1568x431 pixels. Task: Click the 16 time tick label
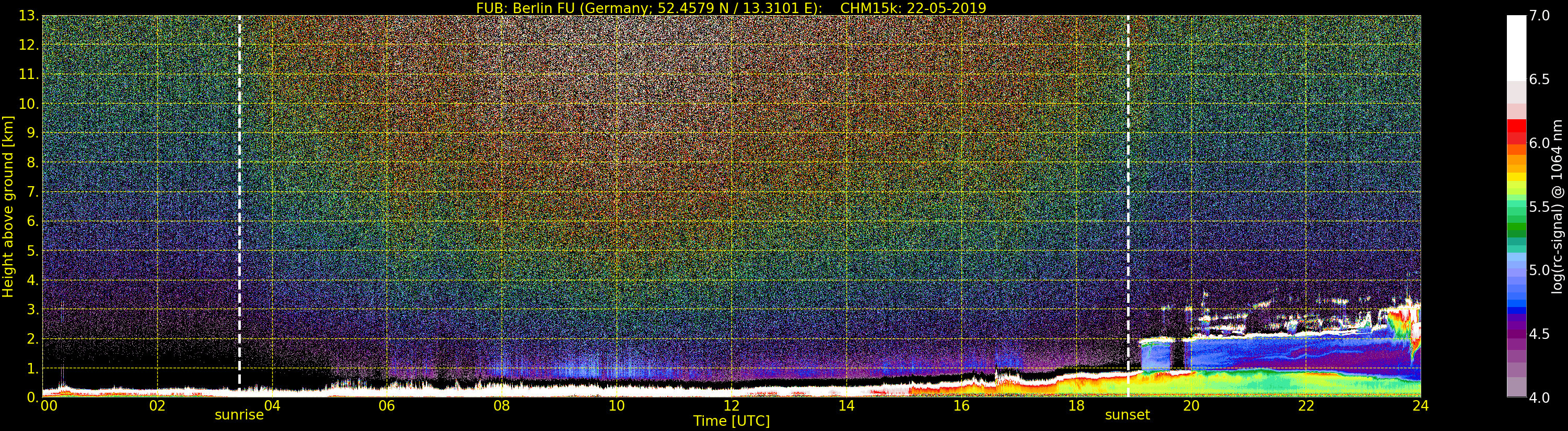tap(961, 406)
